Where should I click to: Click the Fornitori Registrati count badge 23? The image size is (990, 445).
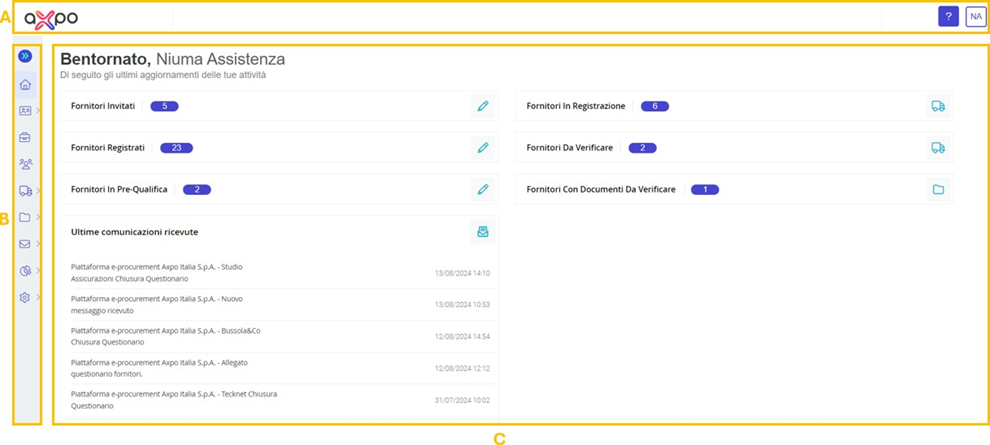tap(177, 148)
